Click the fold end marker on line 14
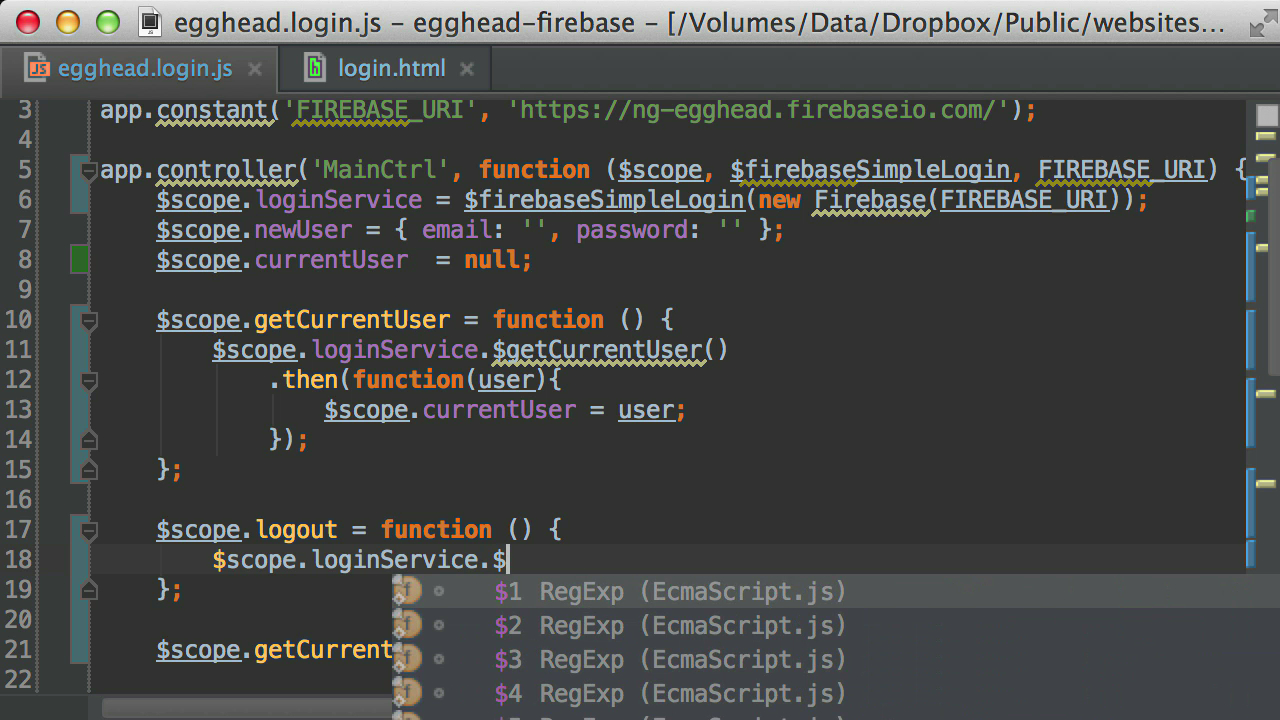 tap(89, 439)
